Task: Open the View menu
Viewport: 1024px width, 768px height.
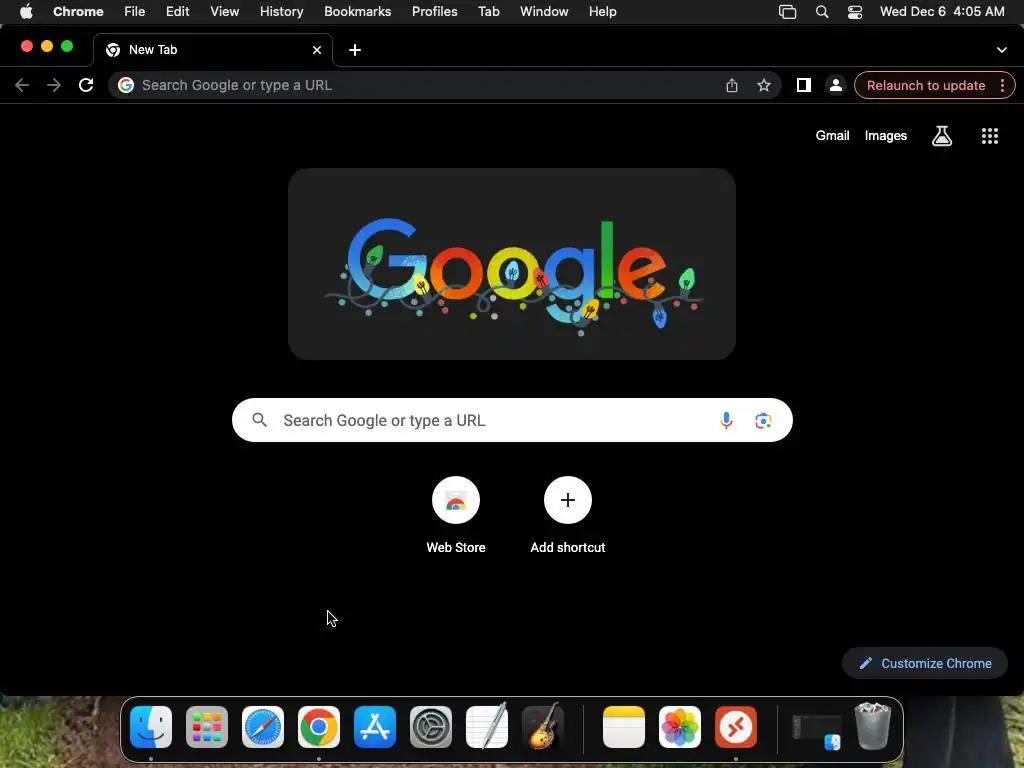Action: pos(224,12)
